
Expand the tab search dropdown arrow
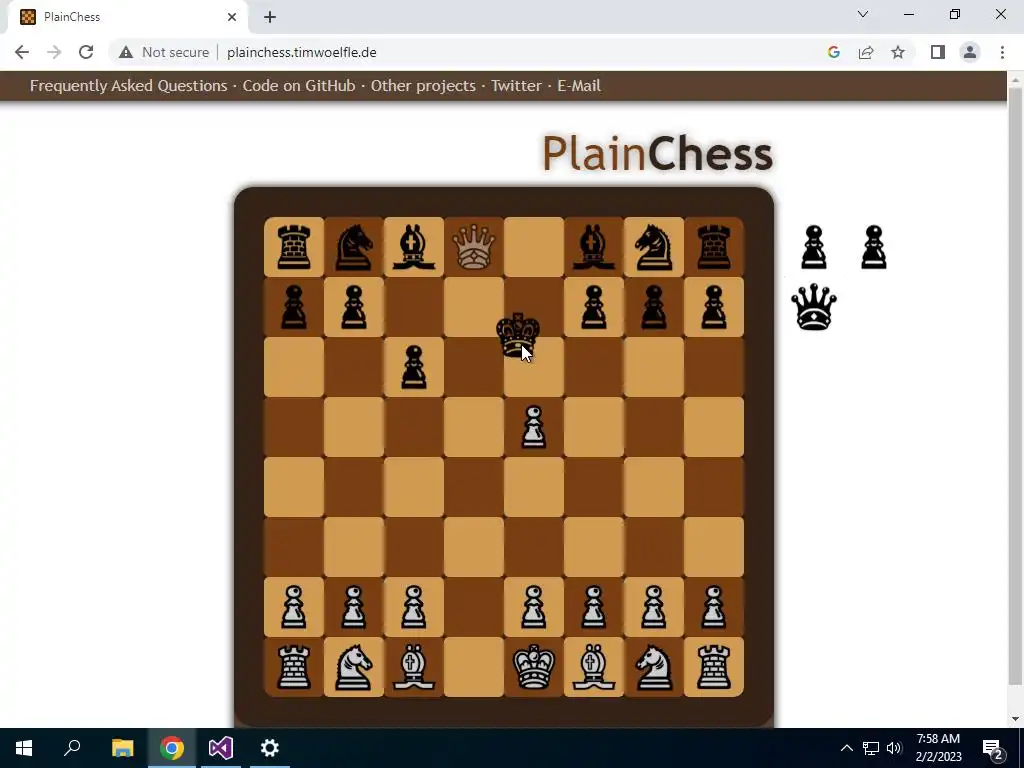[x=863, y=14]
